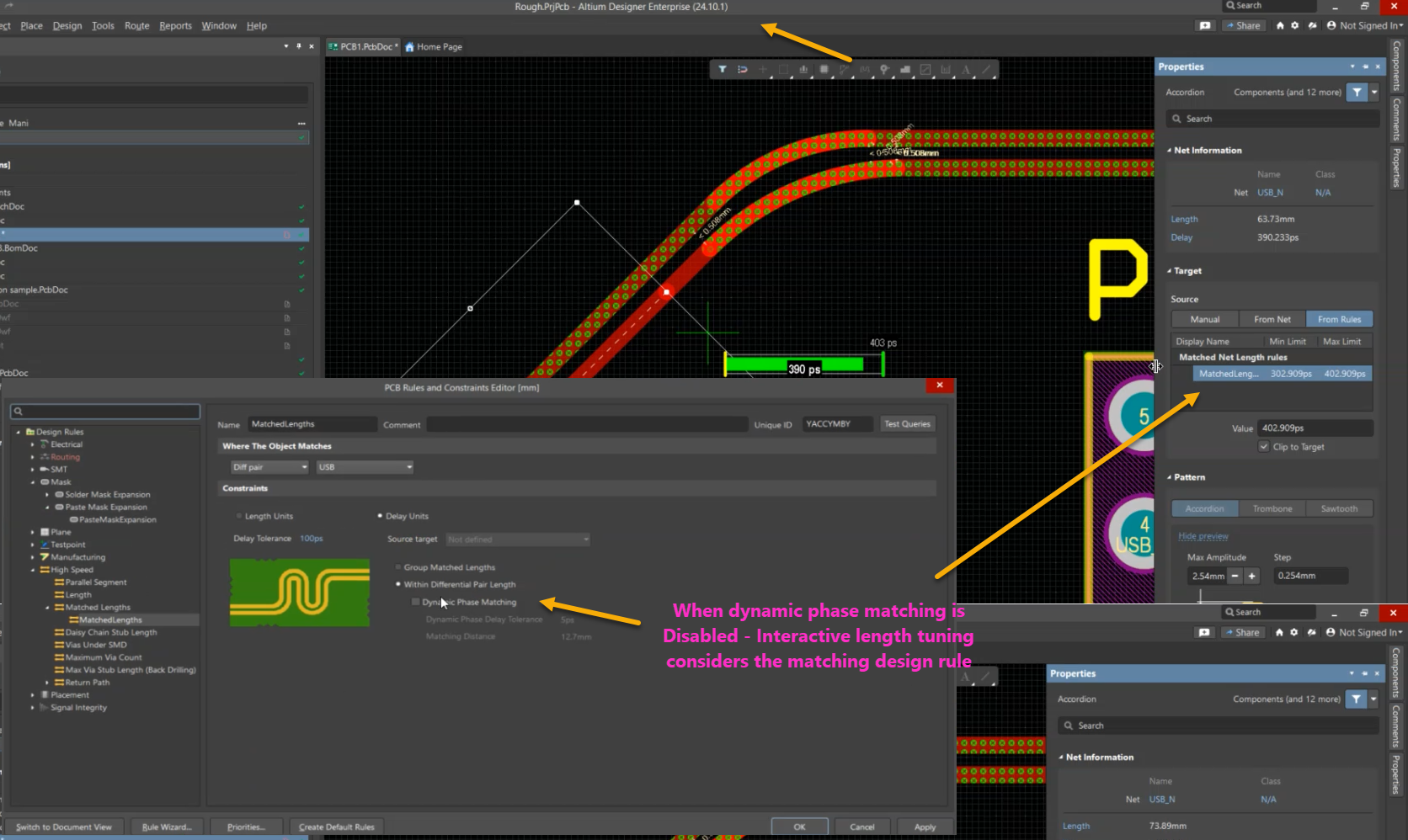Click the align objects bar-chart icon in toolbar
Image resolution: width=1408 pixels, height=840 pixels.
pyautogui.click(x=803, y=70)
